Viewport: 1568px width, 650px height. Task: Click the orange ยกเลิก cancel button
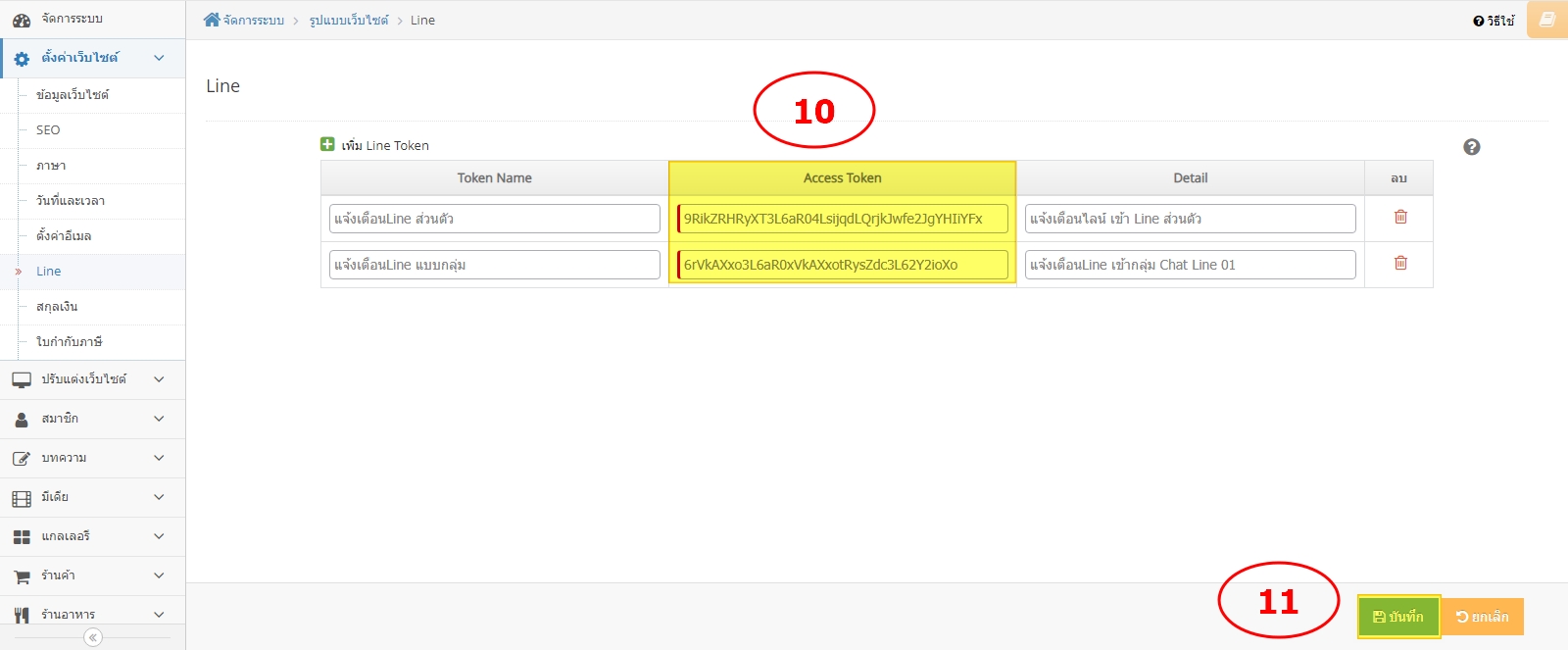click(1482, 617)
